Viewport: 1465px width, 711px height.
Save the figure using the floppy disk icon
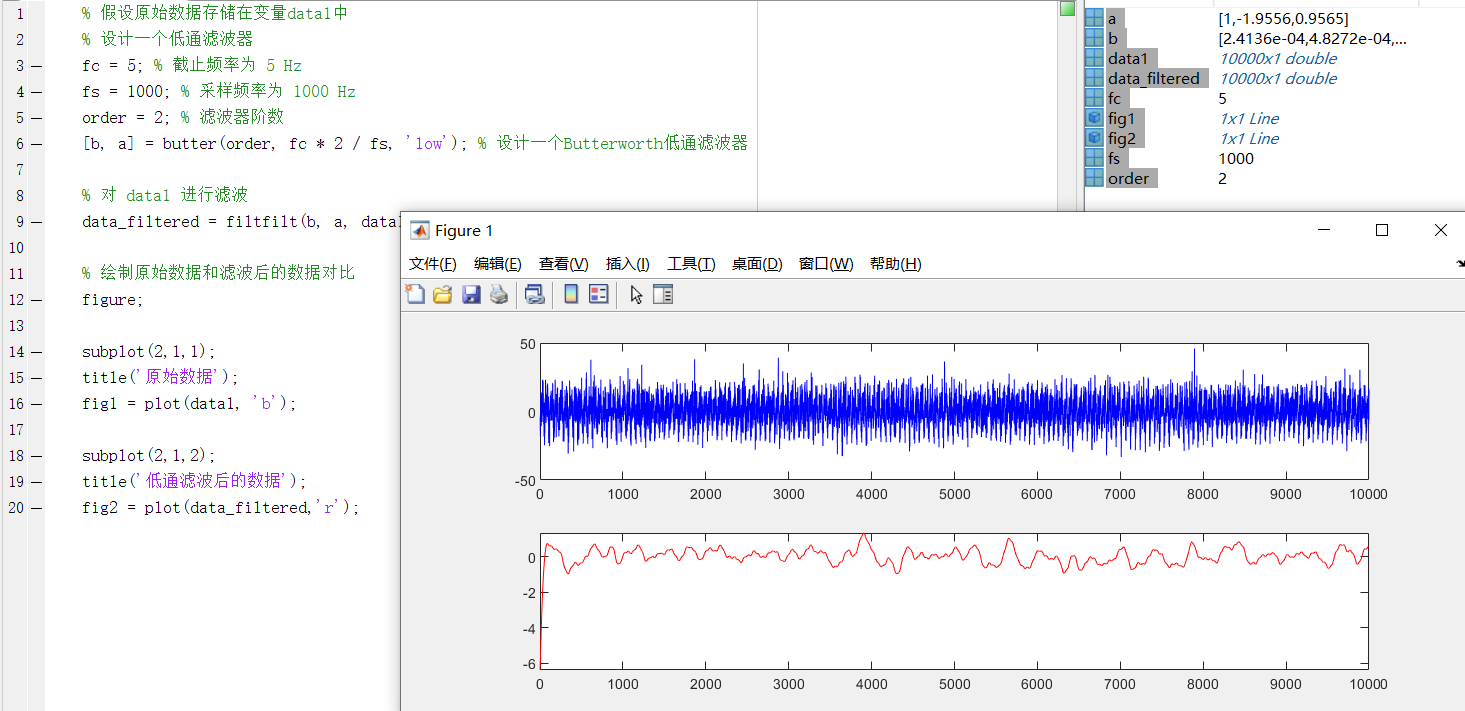coord(471,294)
